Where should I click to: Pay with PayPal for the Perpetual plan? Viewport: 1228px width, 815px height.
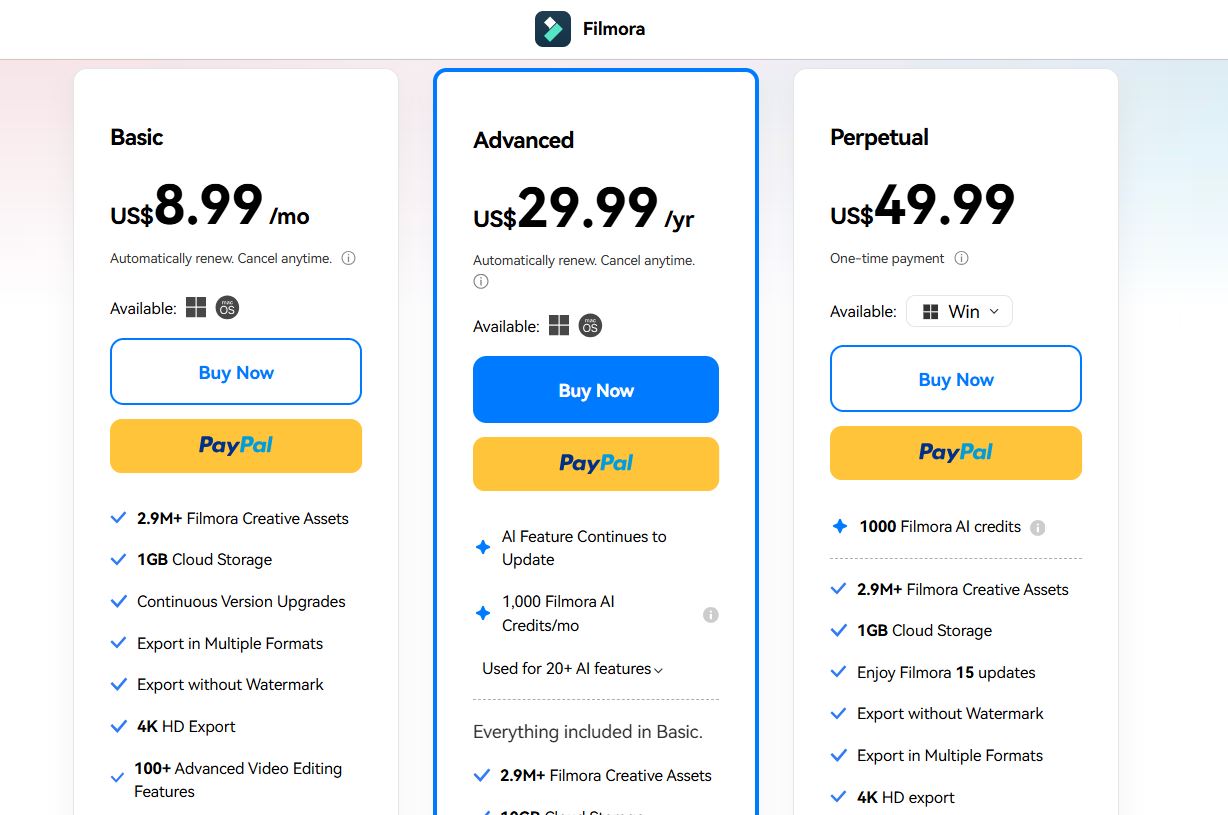[x=955, y=452]
